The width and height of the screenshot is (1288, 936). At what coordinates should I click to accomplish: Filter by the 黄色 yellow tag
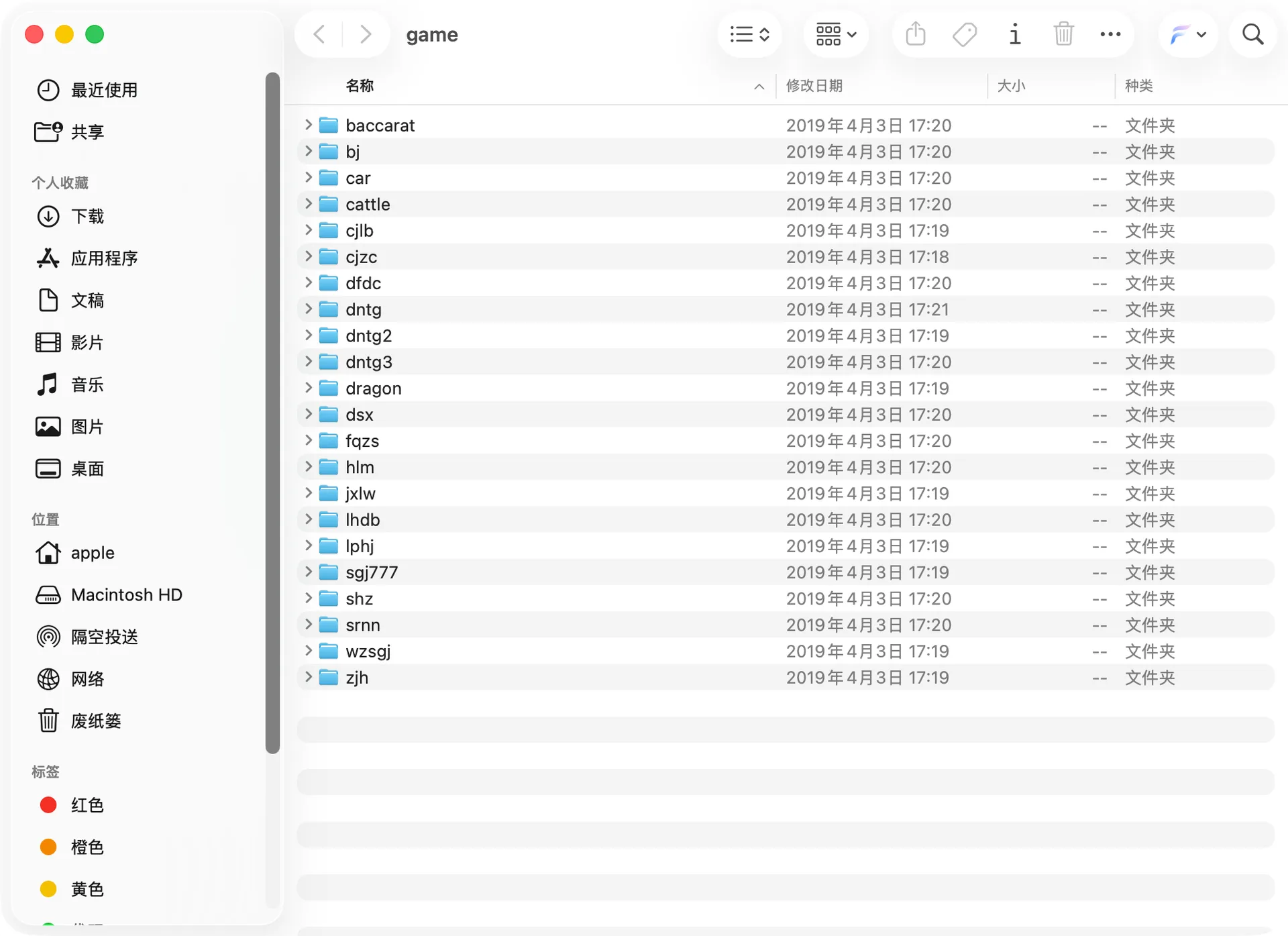71,889
